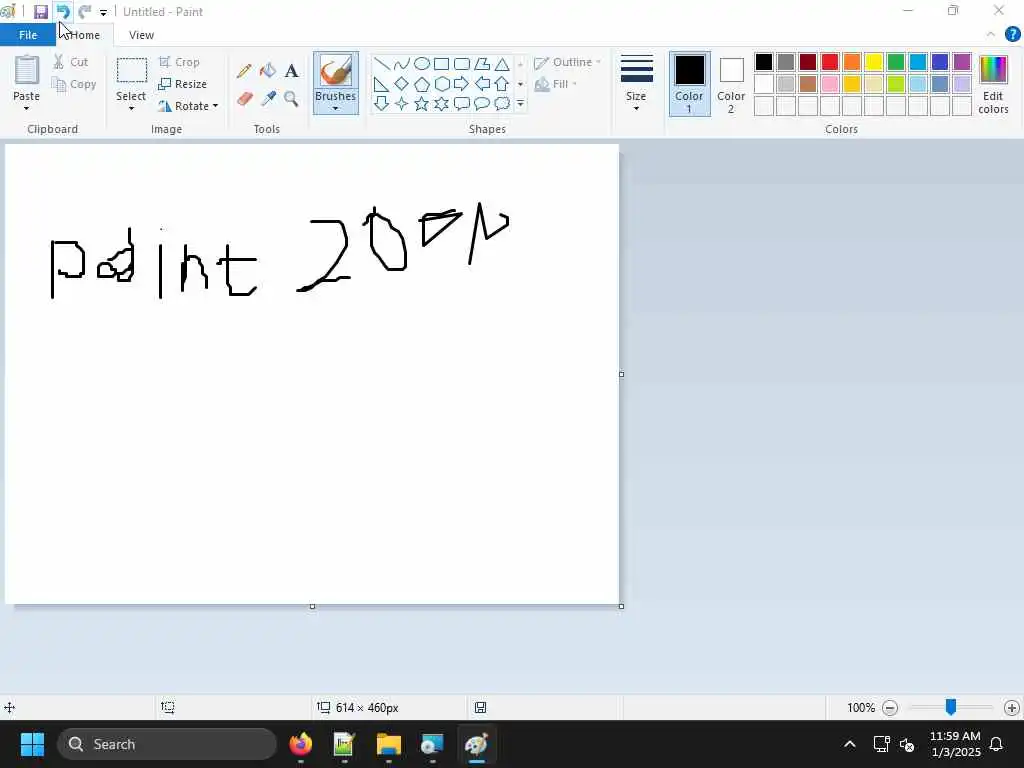Choose the Curve shape
This screenshot has height=768, width=1024.
click(x=402, y=64)
